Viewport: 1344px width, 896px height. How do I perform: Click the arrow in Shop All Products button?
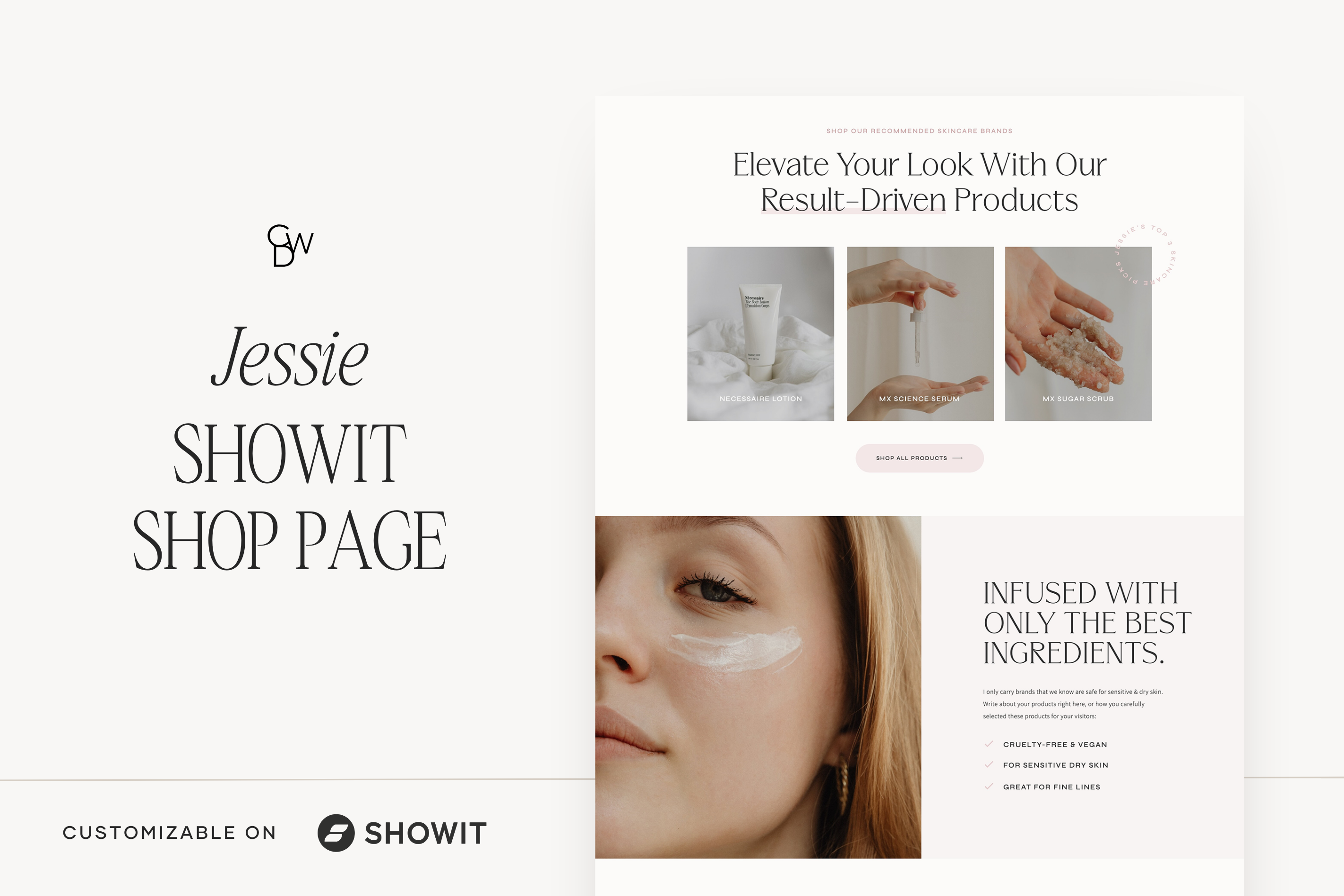pyautogui.click(x=957, y=458)
